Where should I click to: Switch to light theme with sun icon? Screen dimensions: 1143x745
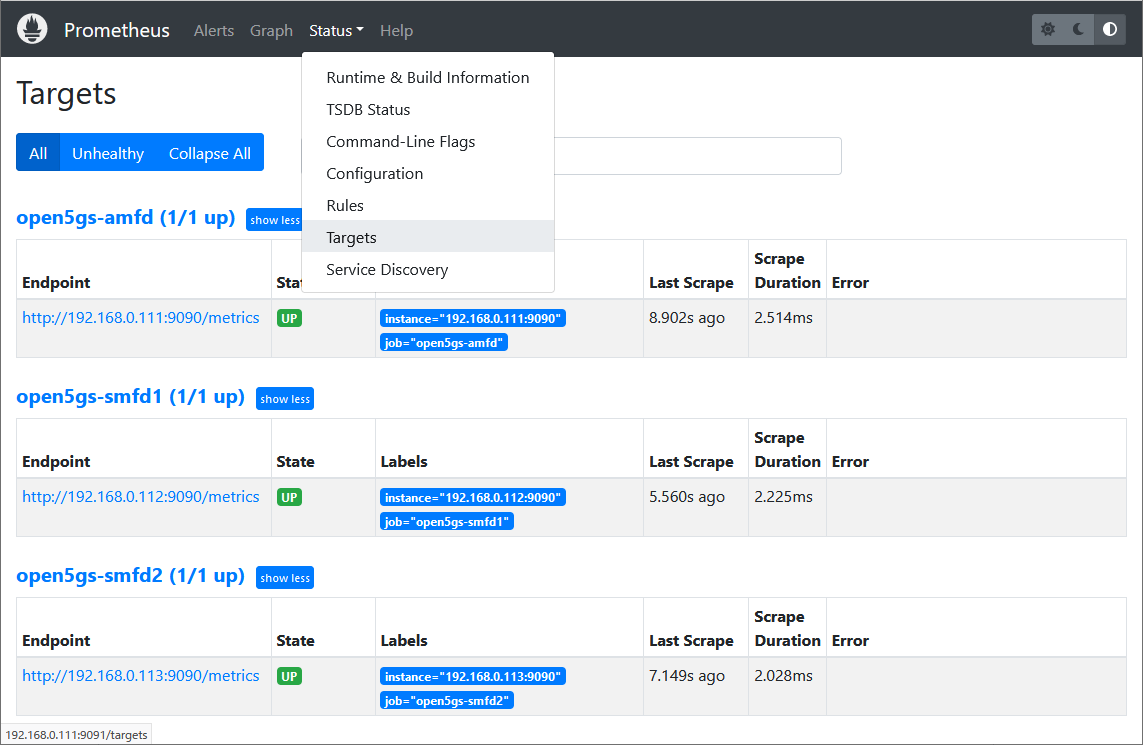click(1048, 29)
